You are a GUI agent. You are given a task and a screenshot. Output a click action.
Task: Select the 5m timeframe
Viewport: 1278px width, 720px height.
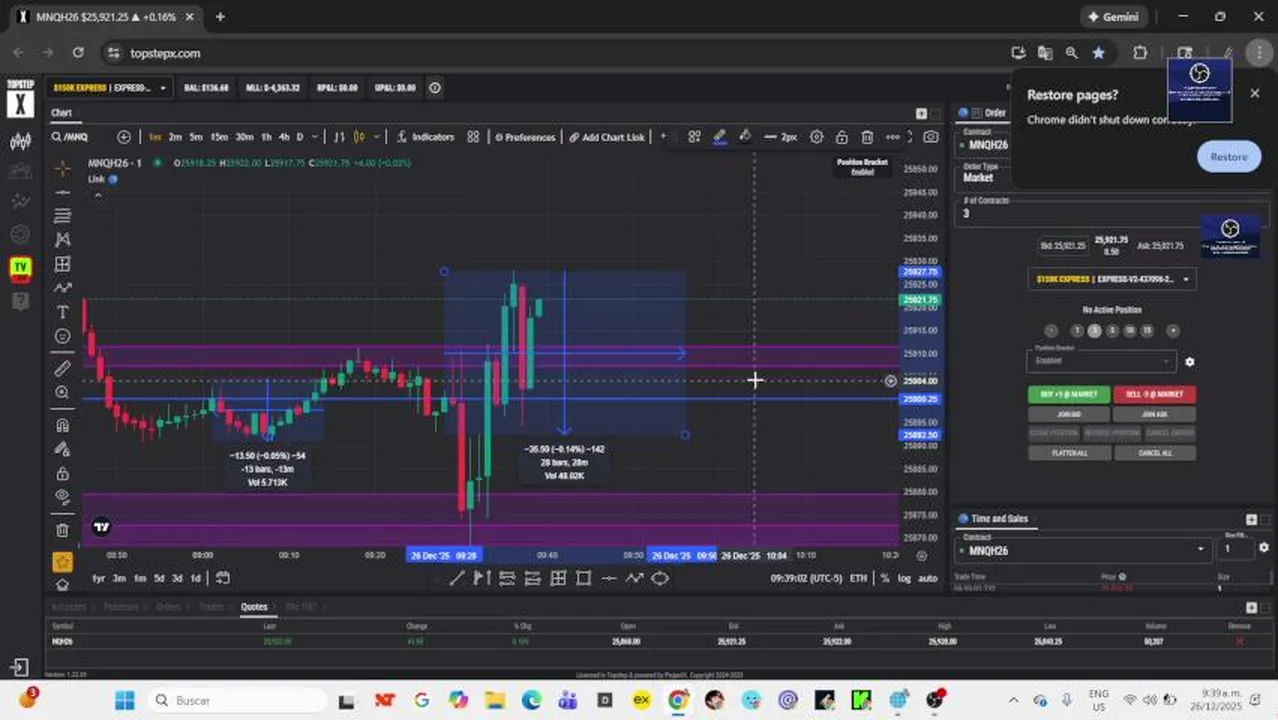click(x=196, y=137)
